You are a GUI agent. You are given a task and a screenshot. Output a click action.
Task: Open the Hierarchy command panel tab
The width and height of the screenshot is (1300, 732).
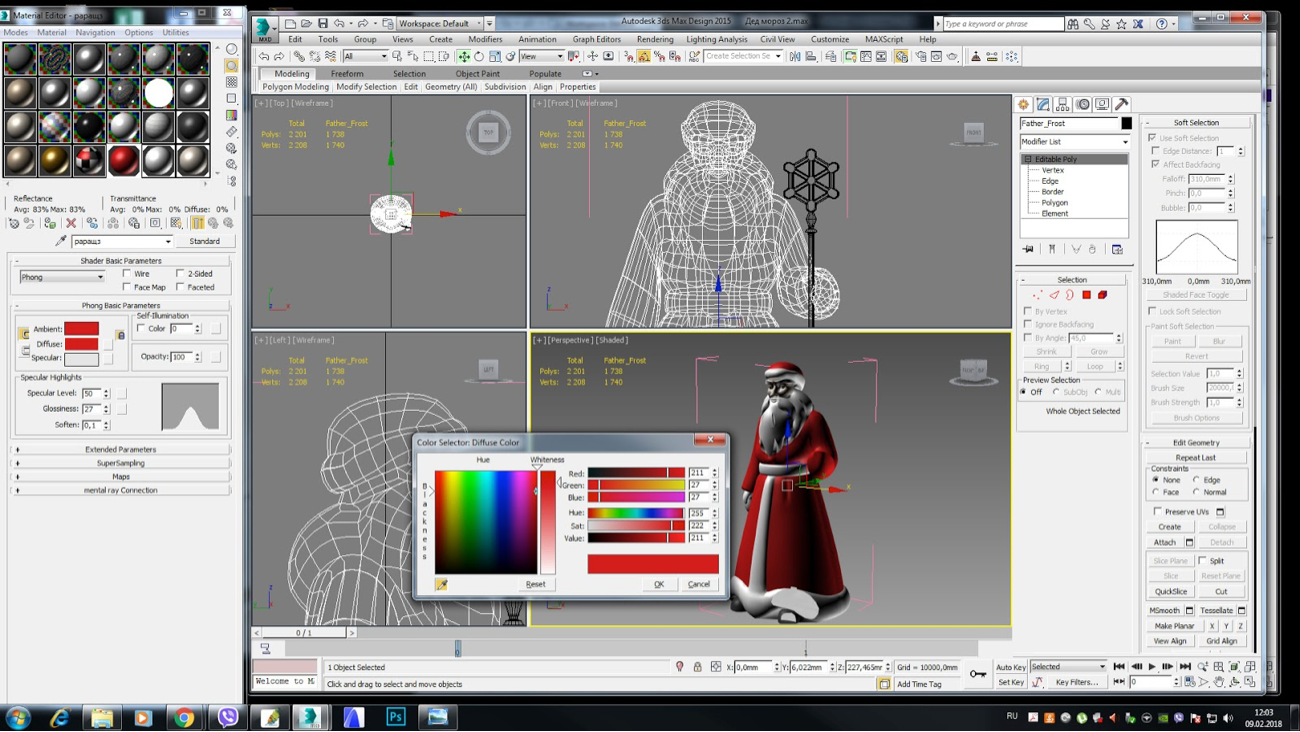click(1062, 105)
